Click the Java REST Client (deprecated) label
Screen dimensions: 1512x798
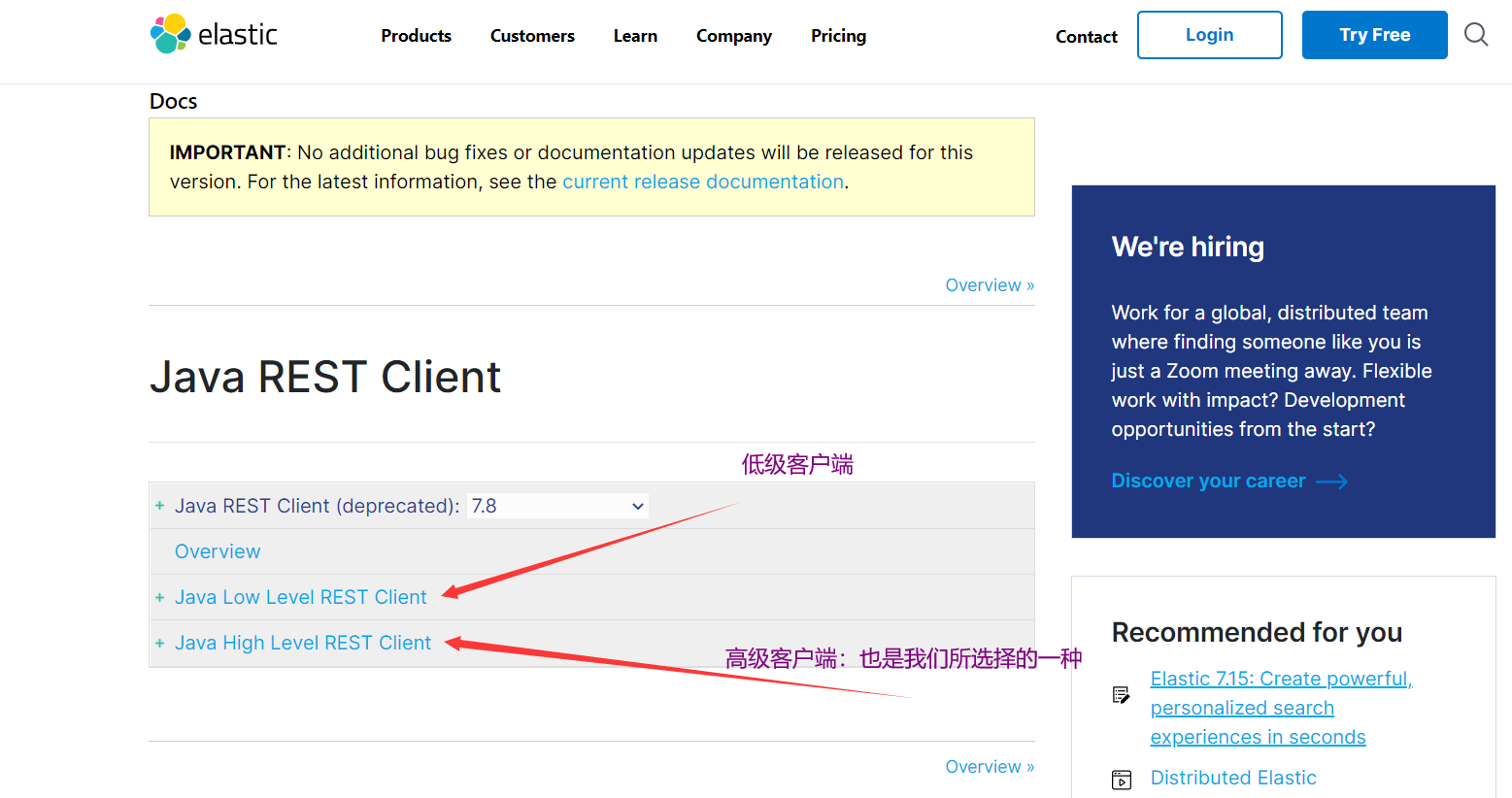[x=318, y=506]
